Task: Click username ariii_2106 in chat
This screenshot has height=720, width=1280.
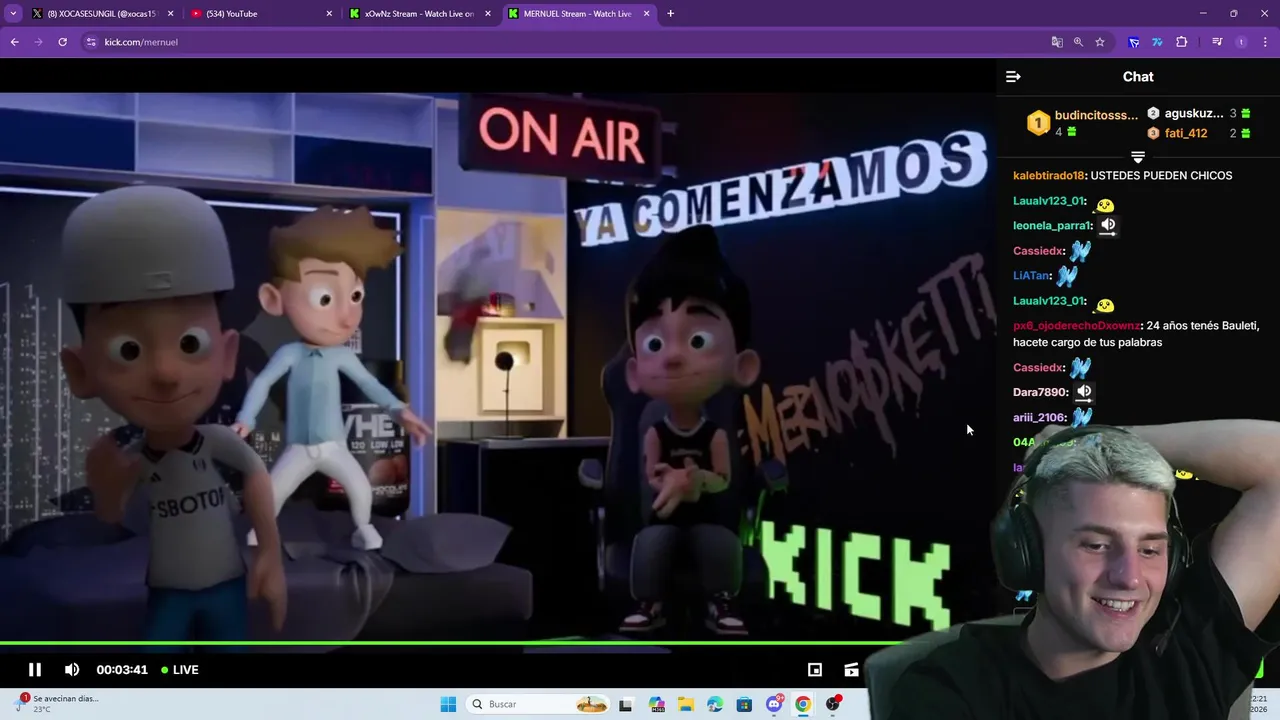Action: pyautogui.click(x=1040, y=418)
